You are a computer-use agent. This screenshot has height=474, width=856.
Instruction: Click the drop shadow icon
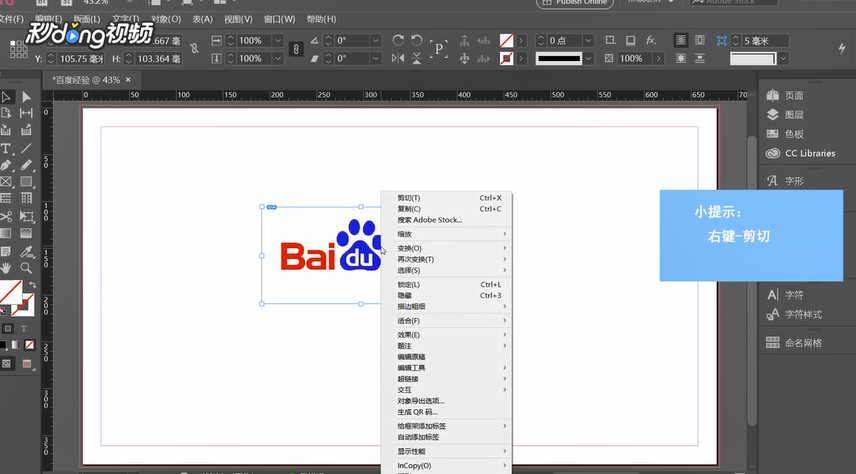631,40
